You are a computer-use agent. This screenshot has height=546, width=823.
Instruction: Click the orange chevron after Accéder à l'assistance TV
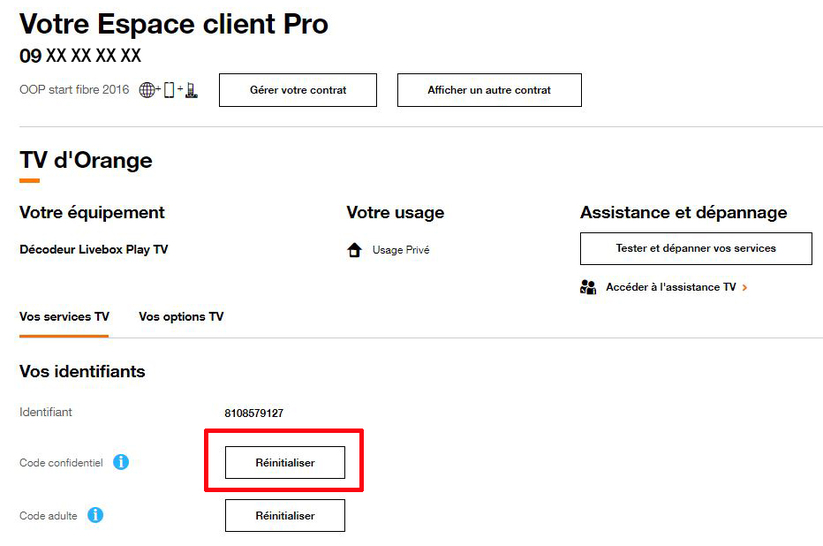744,287
